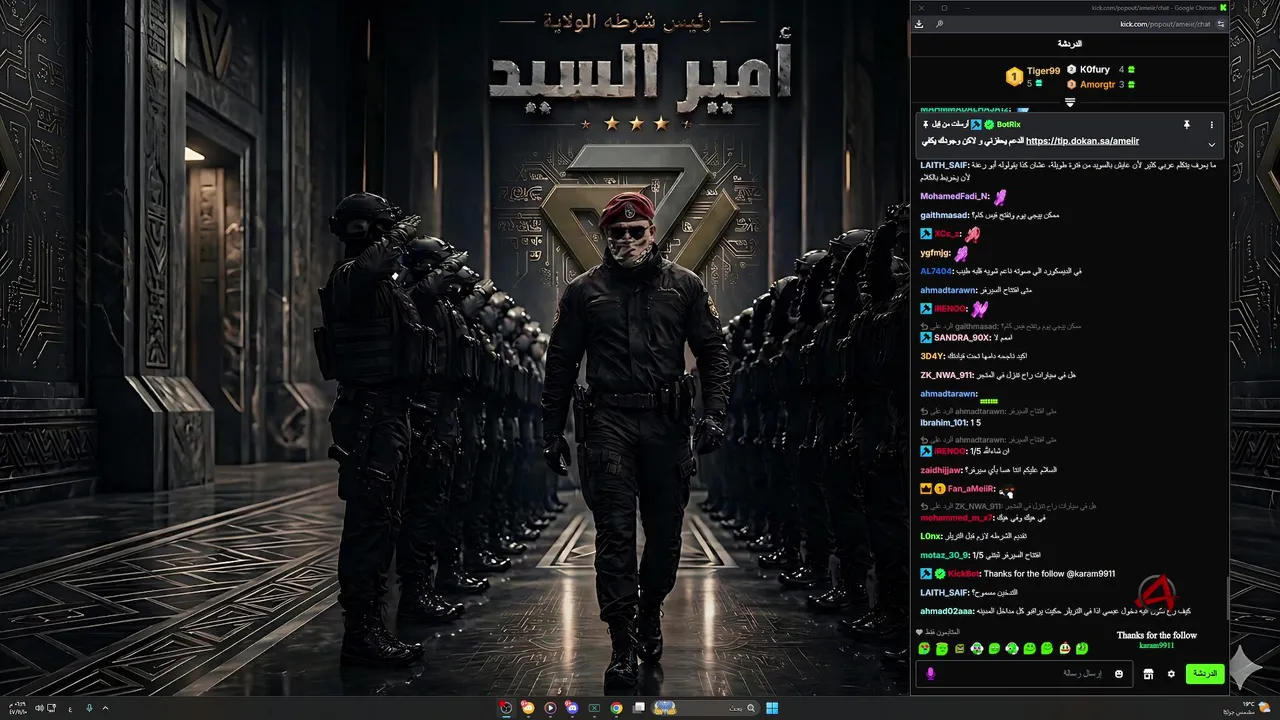Click the followers-only heart label above the emotes
1280x720 pixels.
[938, 632]
